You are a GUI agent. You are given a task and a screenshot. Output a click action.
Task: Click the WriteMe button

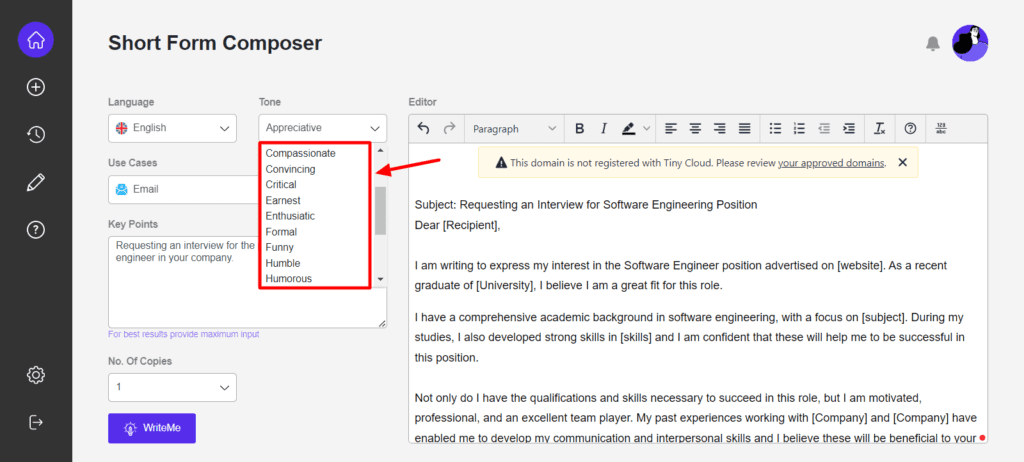pos(152,429)
